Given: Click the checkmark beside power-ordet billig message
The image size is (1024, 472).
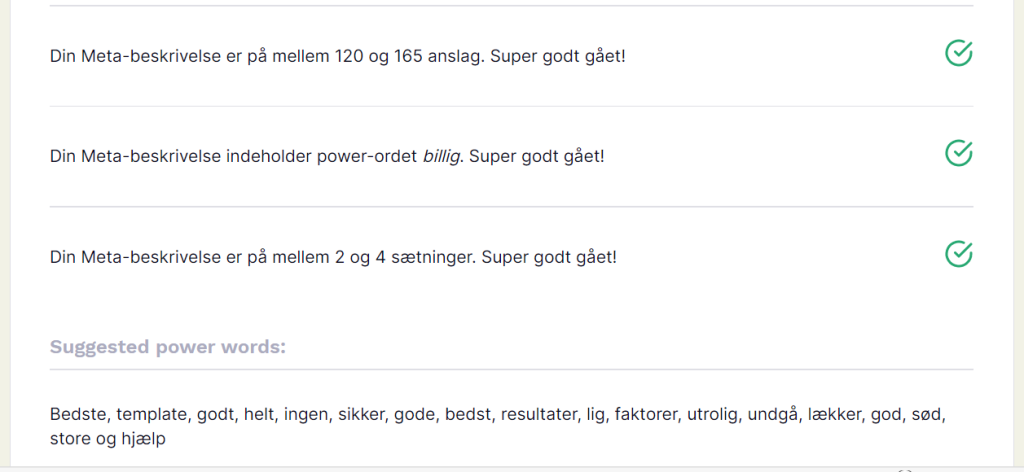Looking at the screenshot, I should click(x=958, y=153).
